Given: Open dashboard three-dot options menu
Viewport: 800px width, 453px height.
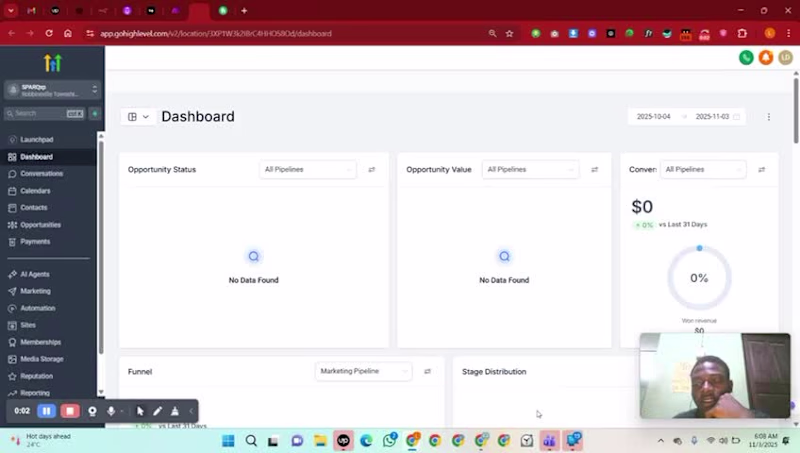Looking at the screenshot, I should click(769, 117).
